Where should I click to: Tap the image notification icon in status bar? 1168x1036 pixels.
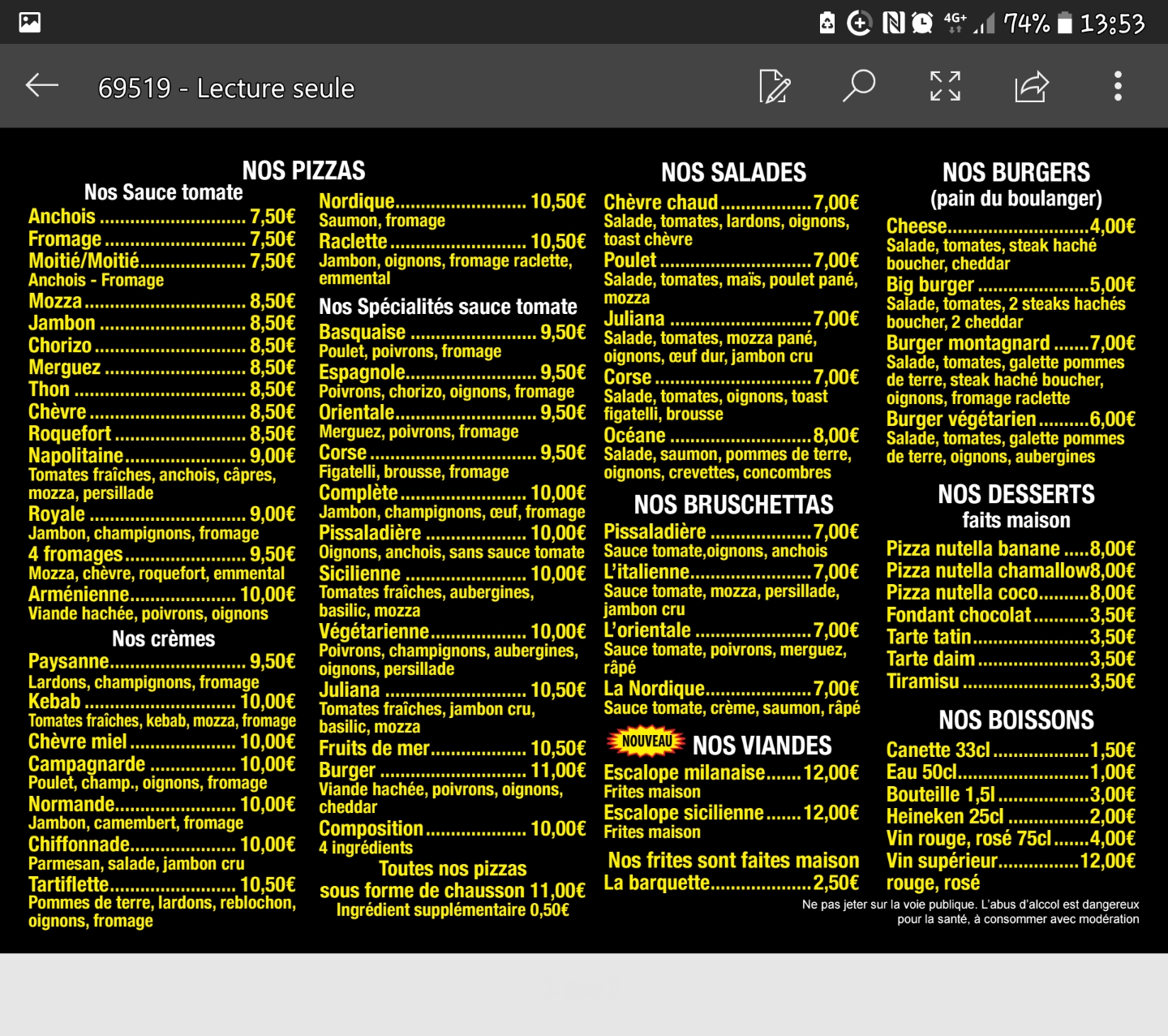[30, 22]
